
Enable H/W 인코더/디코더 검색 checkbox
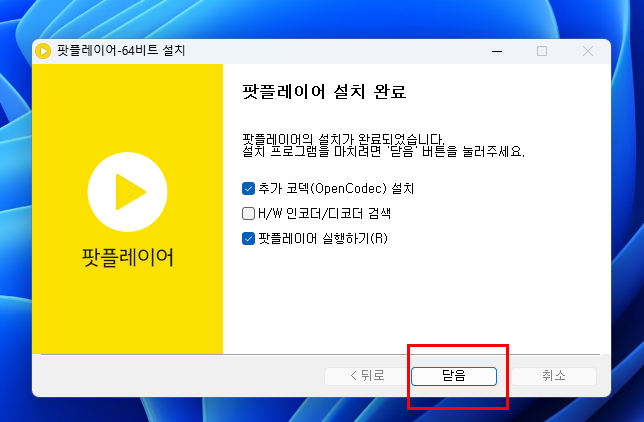coord(248,214)
